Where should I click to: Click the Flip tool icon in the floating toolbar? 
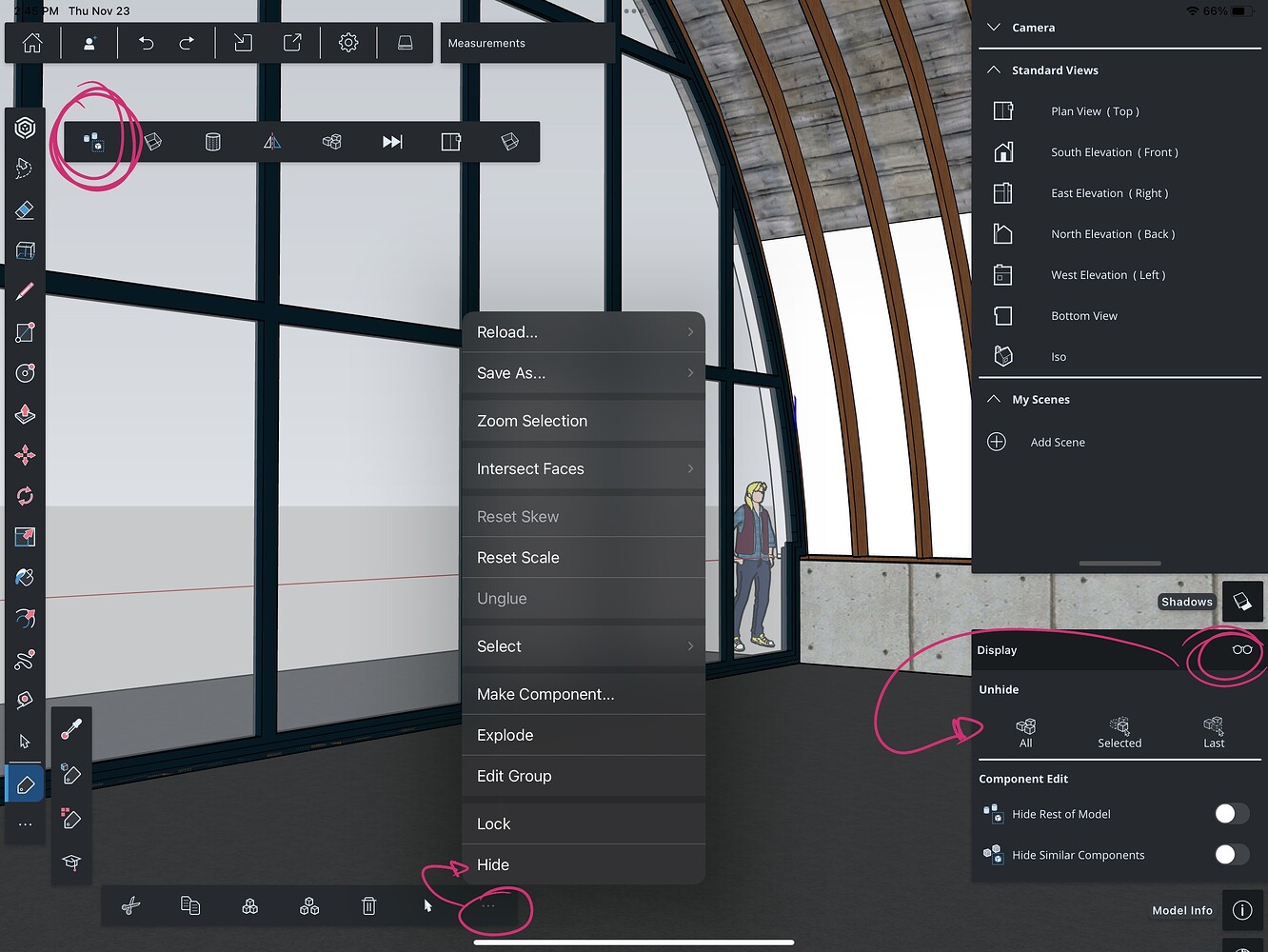point(271,141)
